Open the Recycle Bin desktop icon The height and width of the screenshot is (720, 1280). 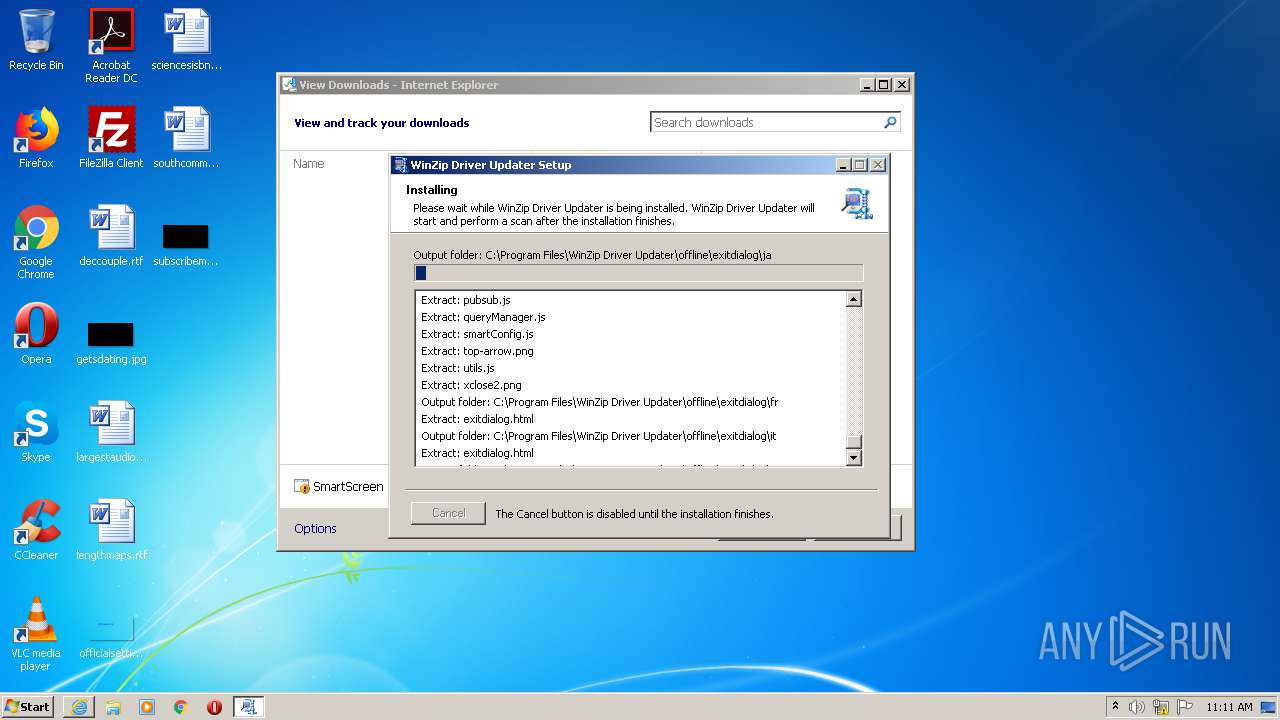36,40
